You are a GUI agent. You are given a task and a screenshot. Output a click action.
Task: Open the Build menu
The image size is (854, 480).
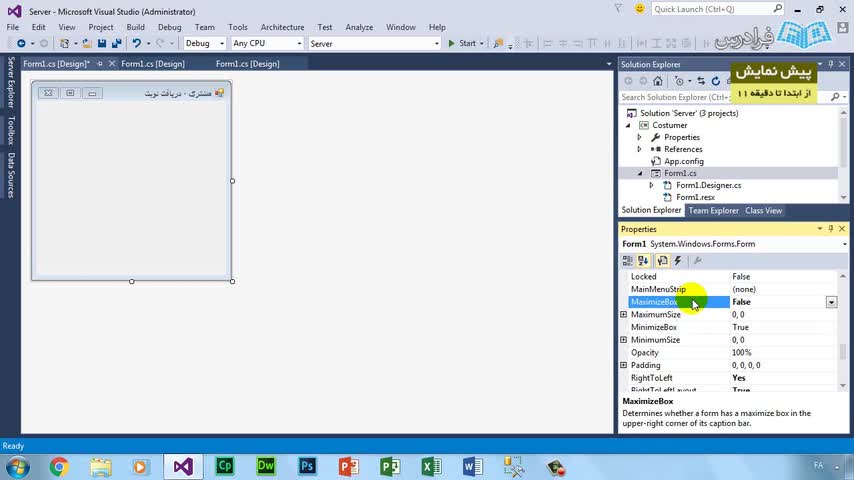[x=136, y=27]
